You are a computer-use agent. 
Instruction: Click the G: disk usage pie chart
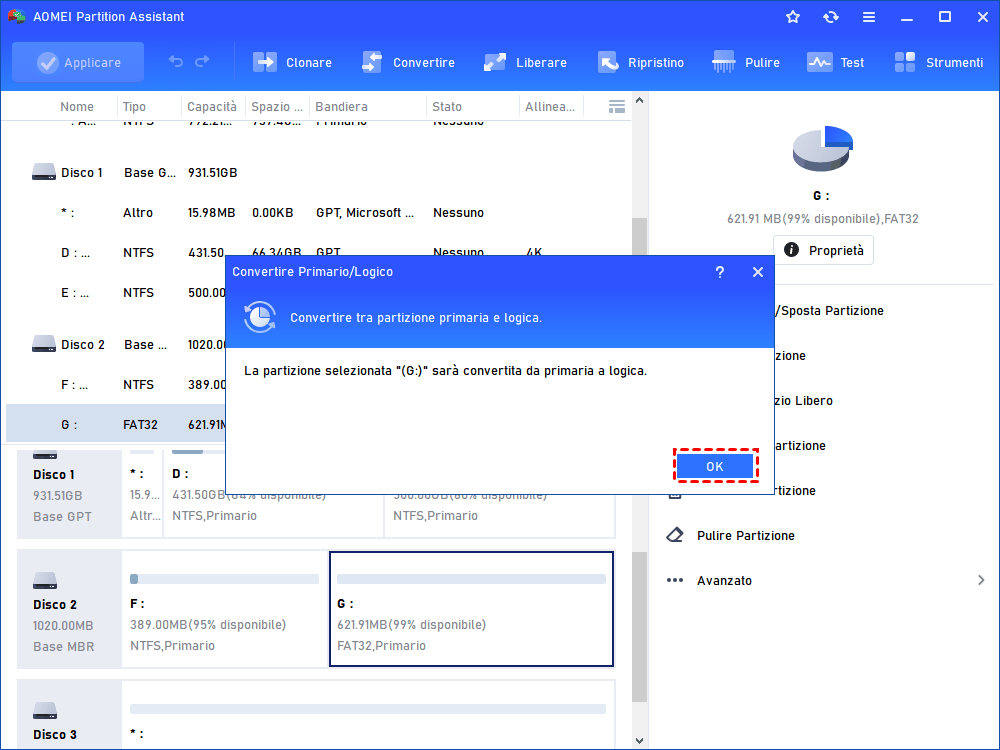pos(823,149)
